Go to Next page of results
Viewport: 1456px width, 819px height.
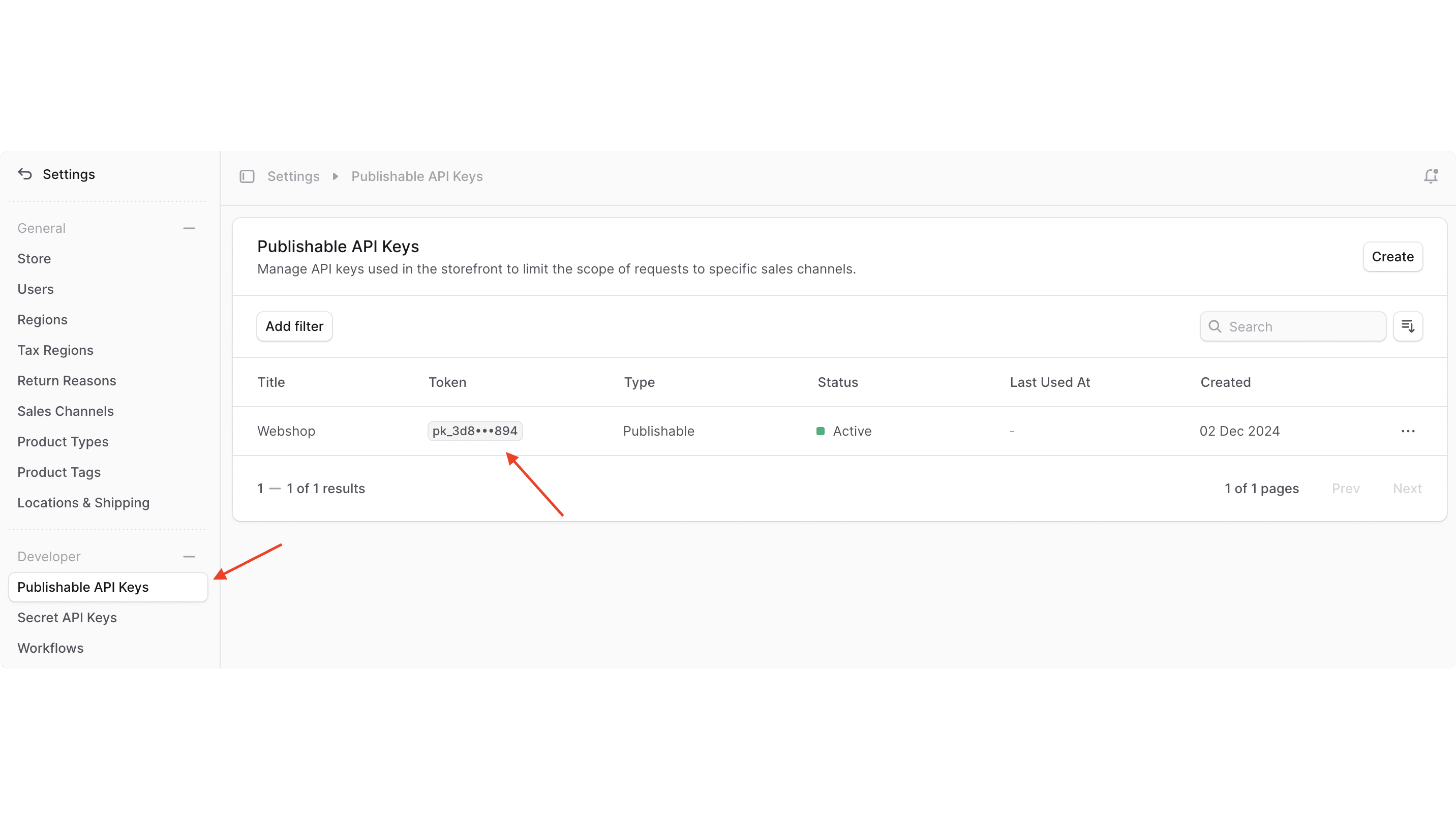1407,488
